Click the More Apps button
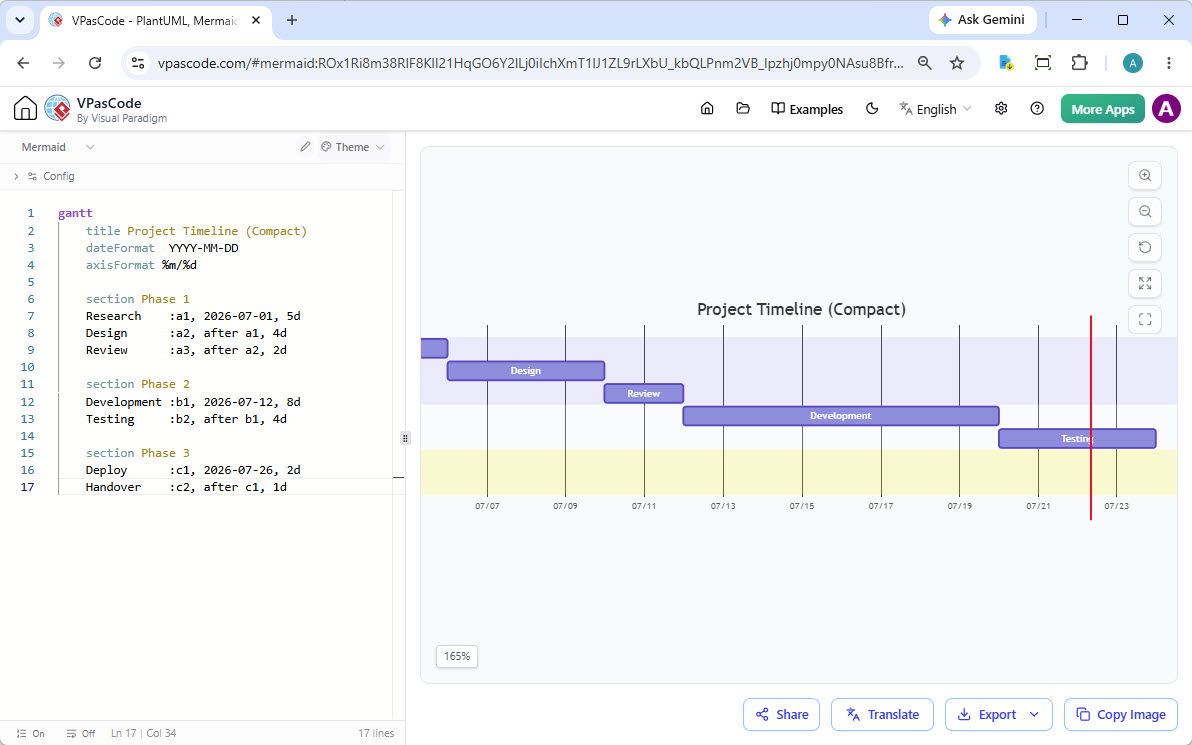 click(1102, 109)
